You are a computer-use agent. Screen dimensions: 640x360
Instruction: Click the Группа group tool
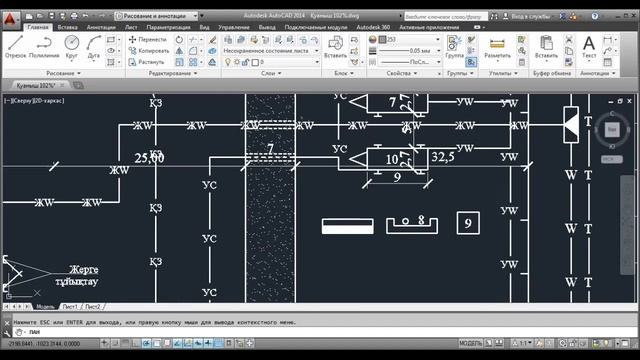(x=454, y=47)
